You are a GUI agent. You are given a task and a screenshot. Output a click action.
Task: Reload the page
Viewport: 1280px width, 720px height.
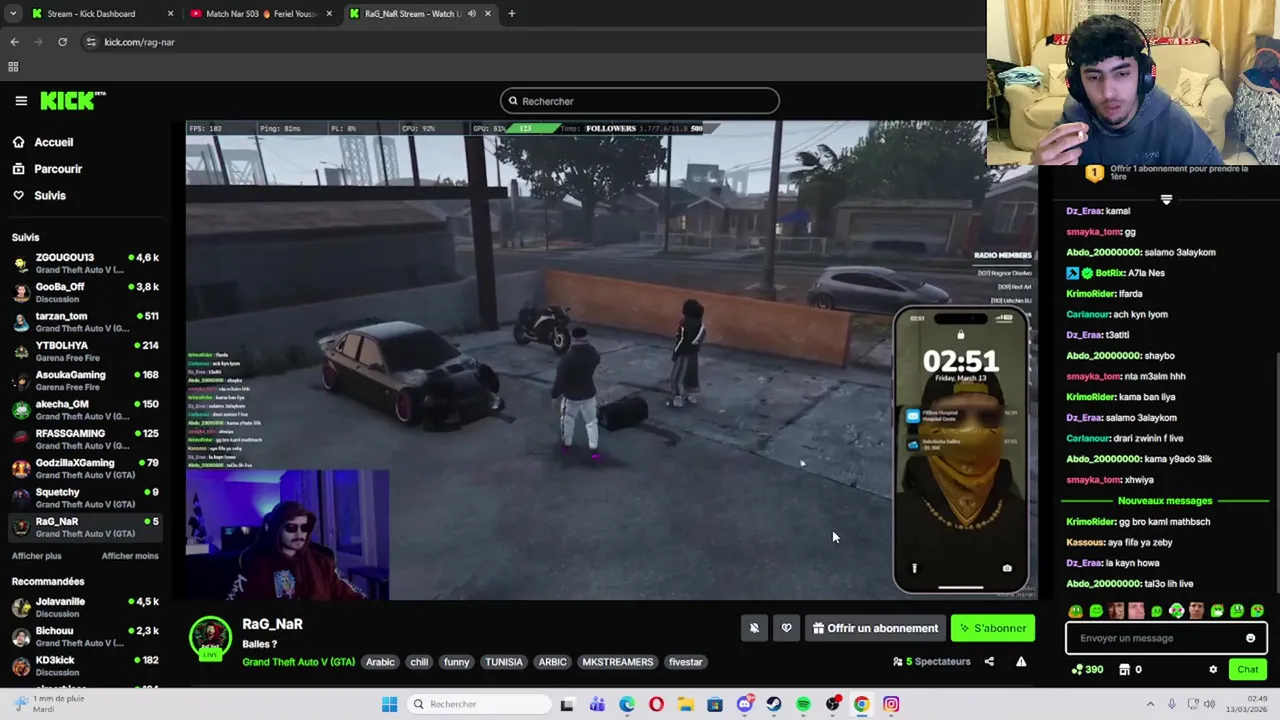[x=62, y=42]
